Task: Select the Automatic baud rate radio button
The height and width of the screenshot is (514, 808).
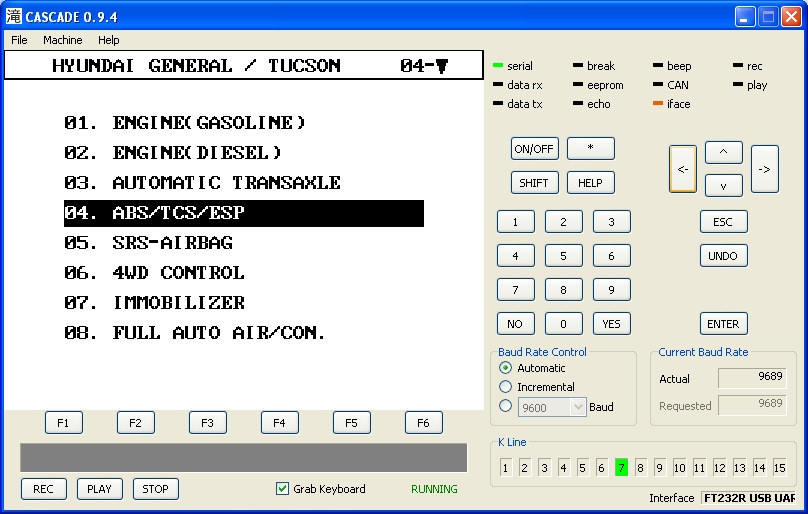Action: click(506, 368)
